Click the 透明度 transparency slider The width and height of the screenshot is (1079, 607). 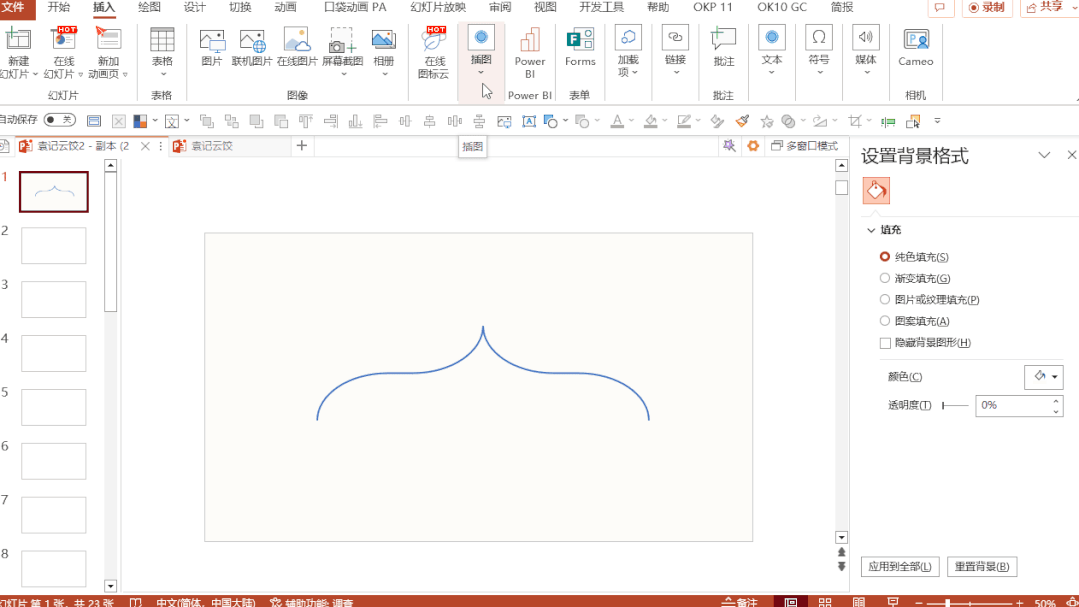[x=954, y=405]
